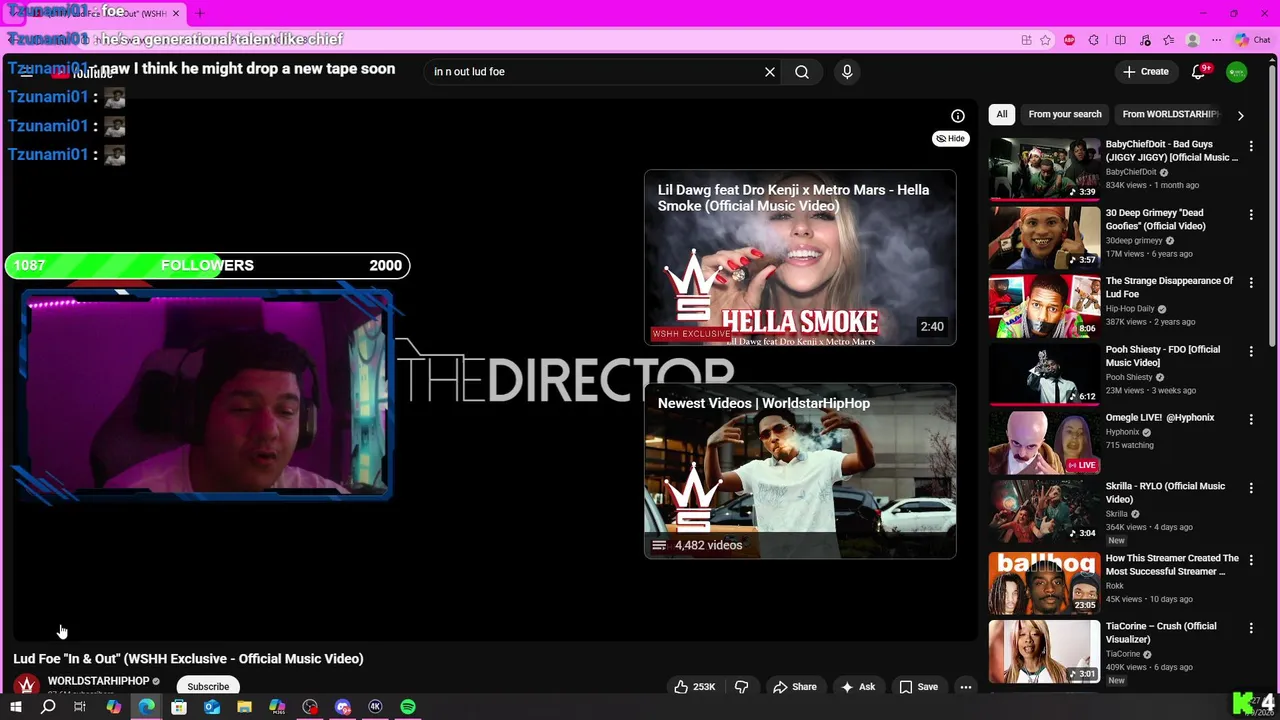
Task: Open options for Strange Disappearance of Lud Foe
Action: 1251,283
